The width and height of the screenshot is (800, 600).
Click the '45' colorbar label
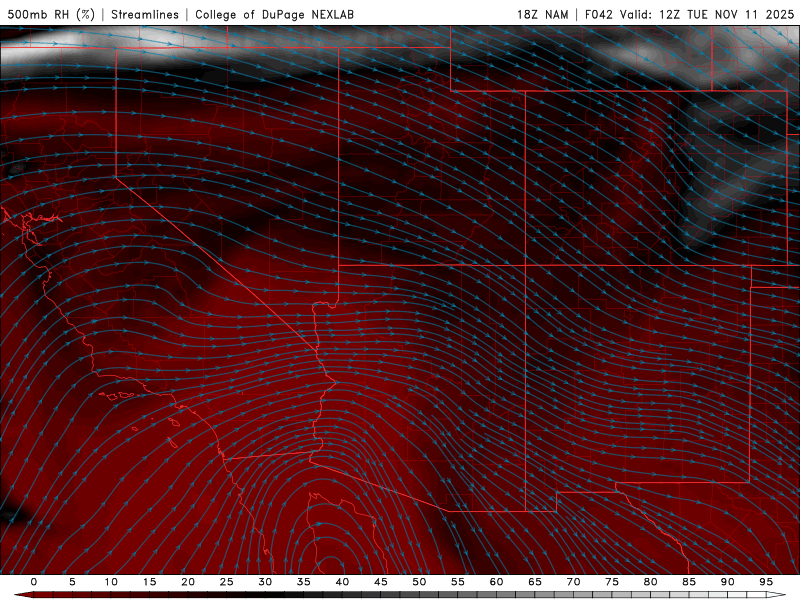coord(381,582)
